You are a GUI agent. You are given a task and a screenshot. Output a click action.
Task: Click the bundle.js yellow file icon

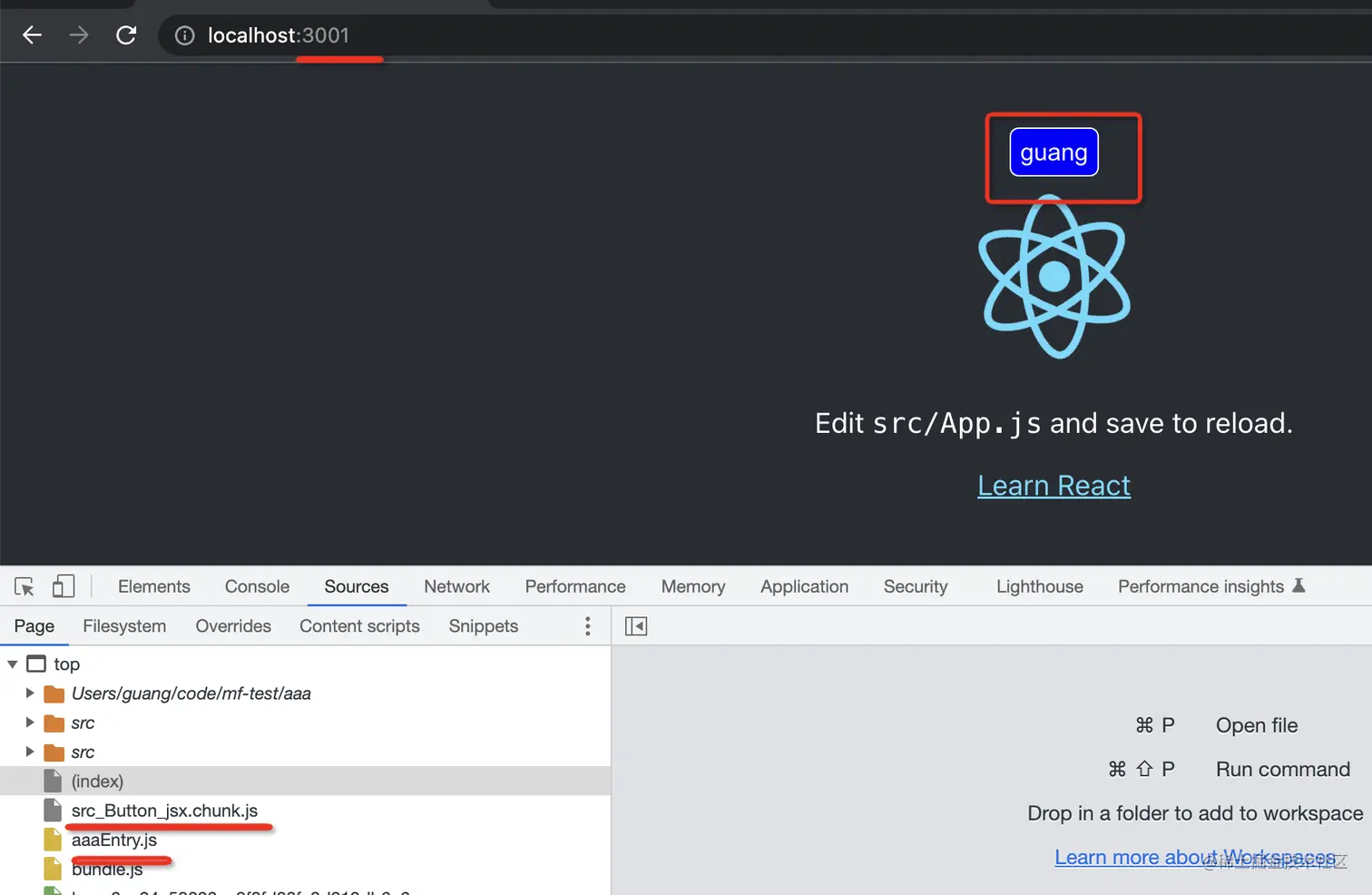pyautogui.click(x=54, y=869)
